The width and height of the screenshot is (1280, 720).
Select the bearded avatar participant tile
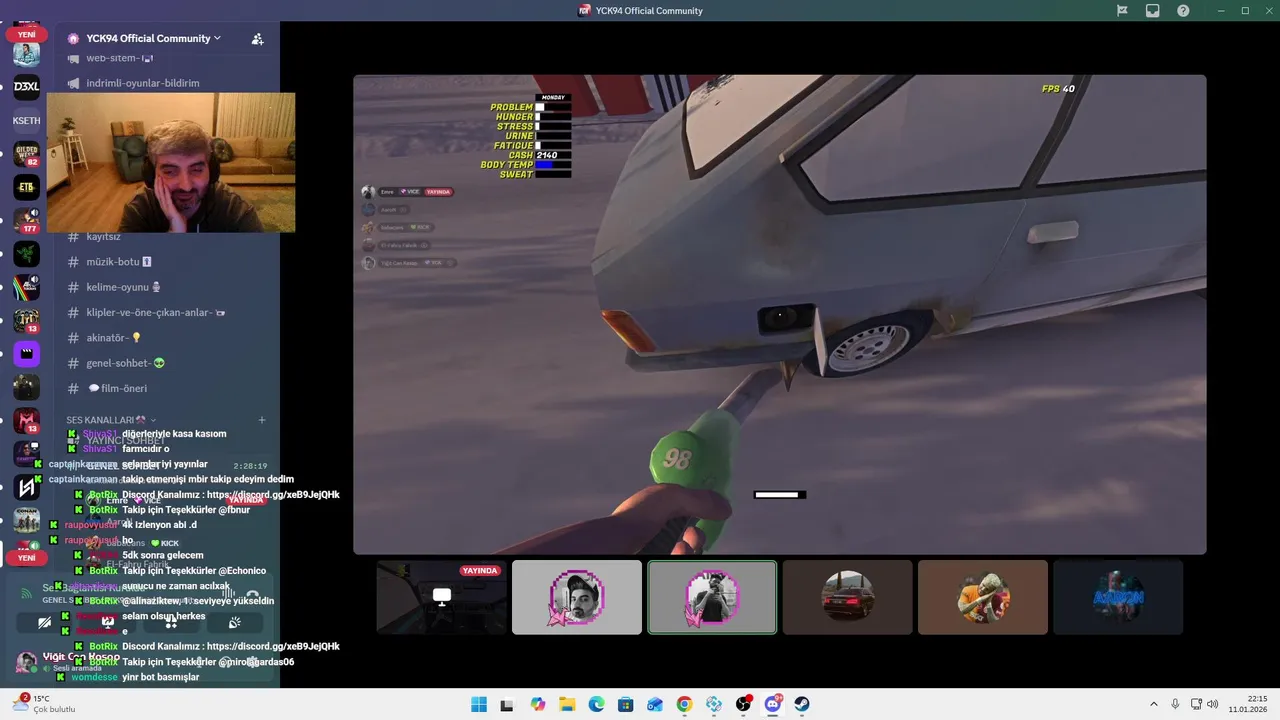pos(577,597)
